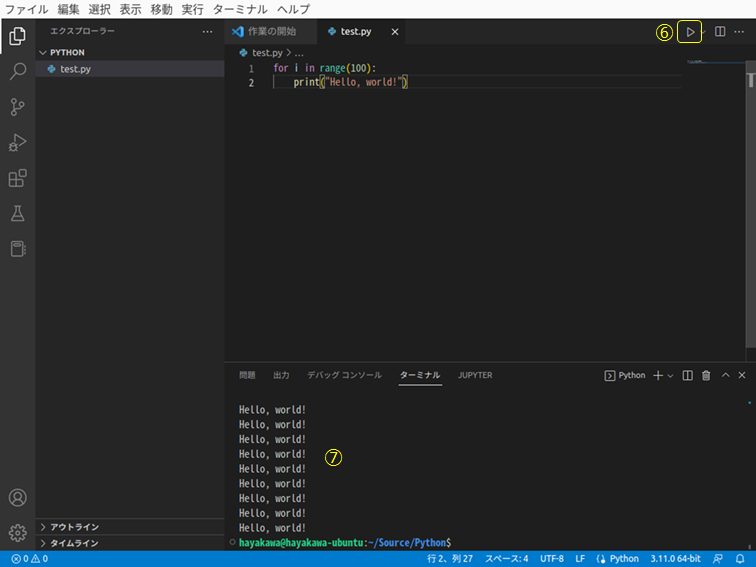
Task: Switch to the デバッグ コンソール panel tab
Action: pyautogui.click(x=344, y=375)
